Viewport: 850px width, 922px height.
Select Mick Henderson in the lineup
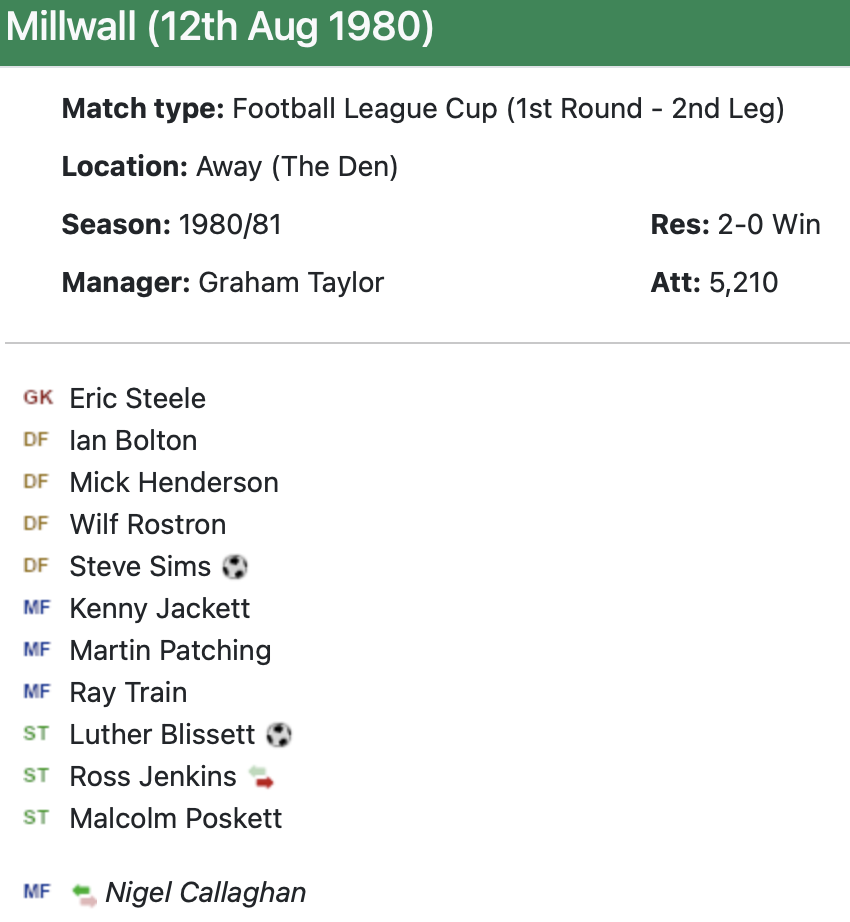[174, 483]
